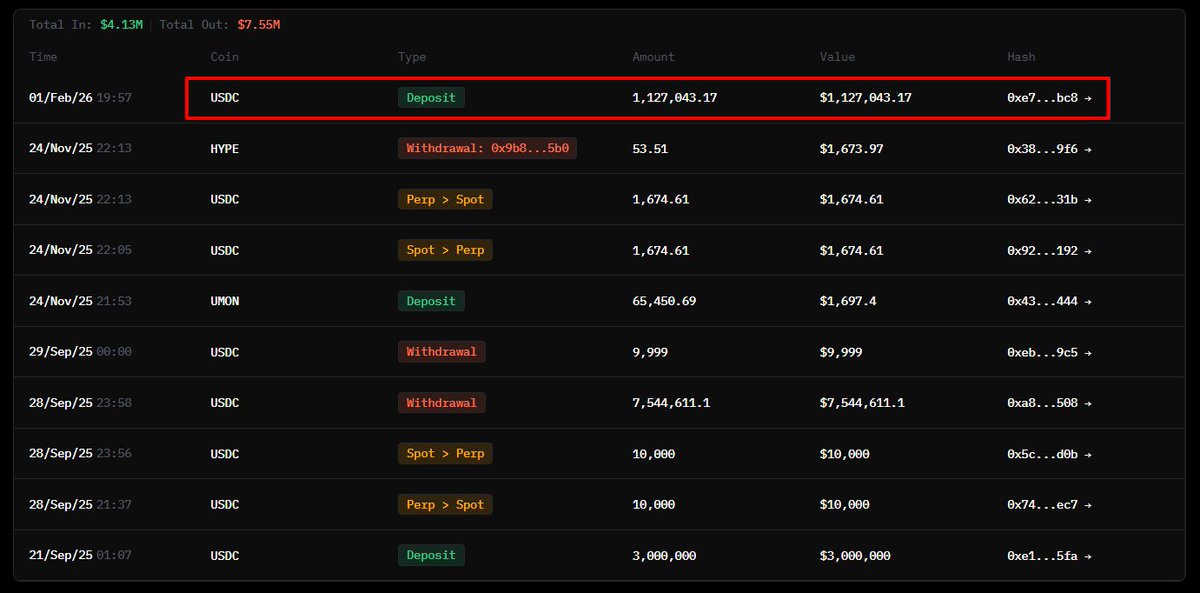This screenshot has width=1200, height=593.
Task: Sort by the Time column header
Action: point(43,57)
